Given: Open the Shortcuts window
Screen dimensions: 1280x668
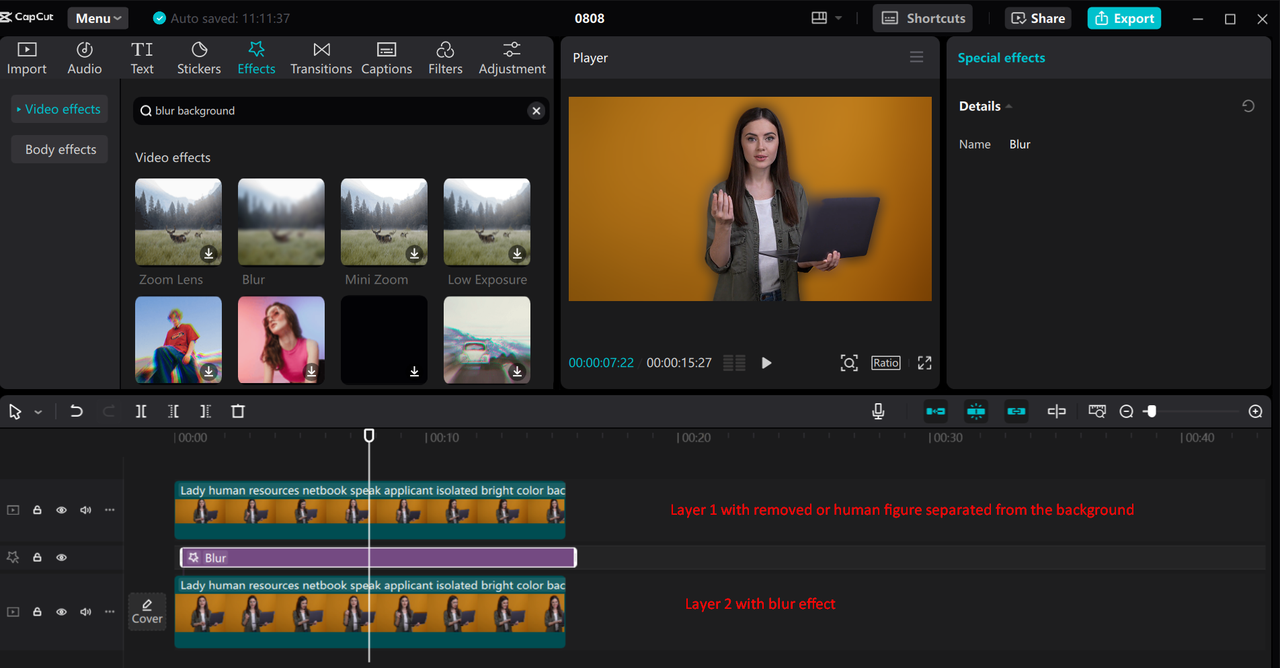Looking at the screenshot, I should (924, 18).
